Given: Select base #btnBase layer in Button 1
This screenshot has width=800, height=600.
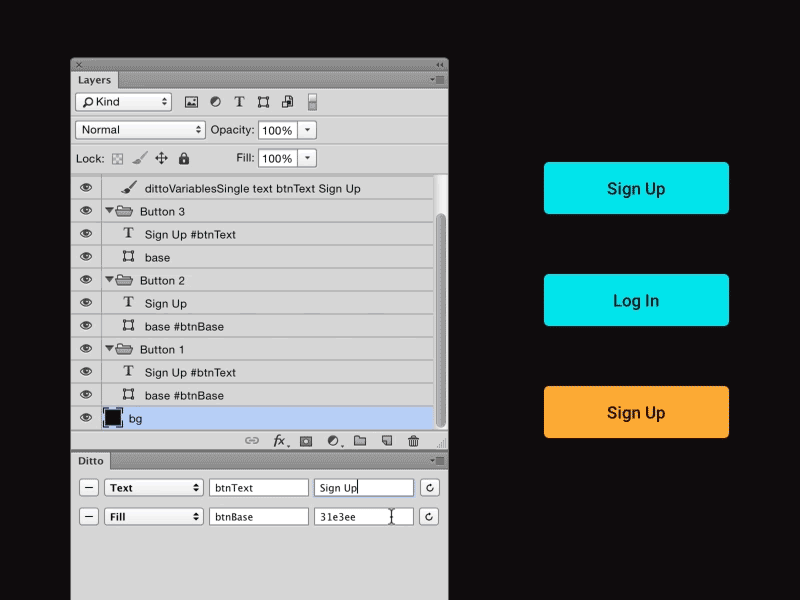Looking at the screenshot, I should coord(268,395).
